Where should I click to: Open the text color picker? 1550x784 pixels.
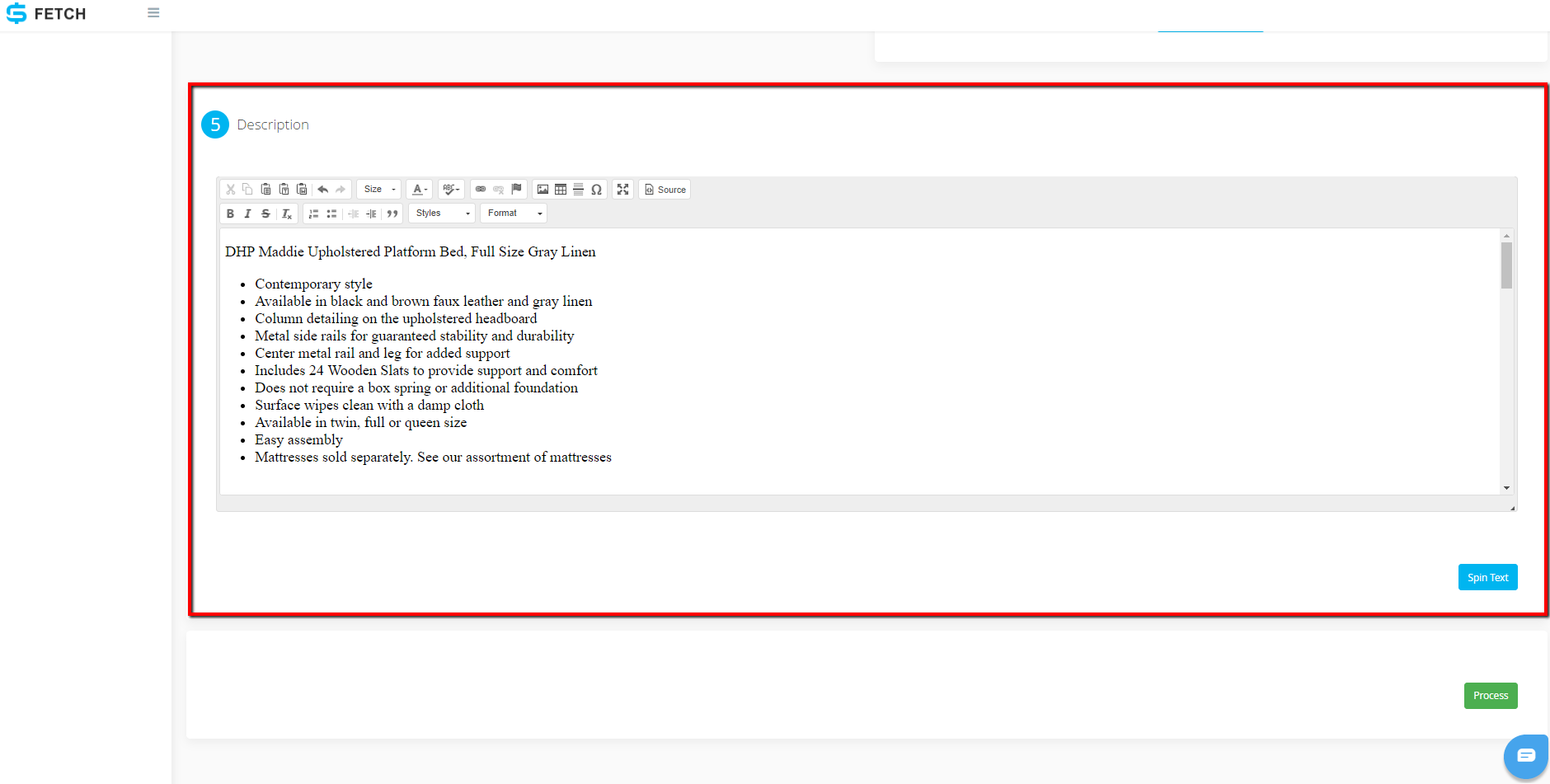pyautogui.click(x=419, y=190)
